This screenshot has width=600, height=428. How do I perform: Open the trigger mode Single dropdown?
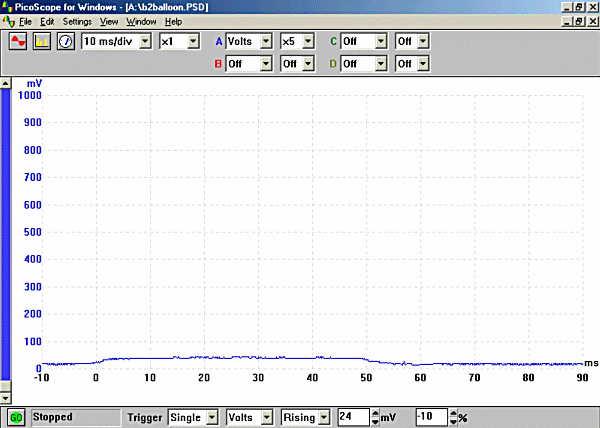211,416
